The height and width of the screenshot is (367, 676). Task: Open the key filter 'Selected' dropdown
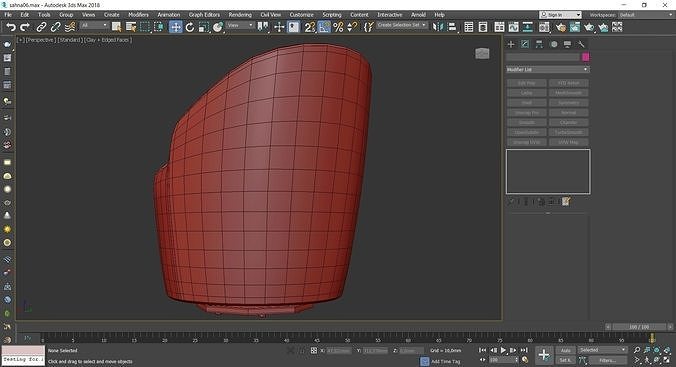pyautogui.click(x=602, y=350)
